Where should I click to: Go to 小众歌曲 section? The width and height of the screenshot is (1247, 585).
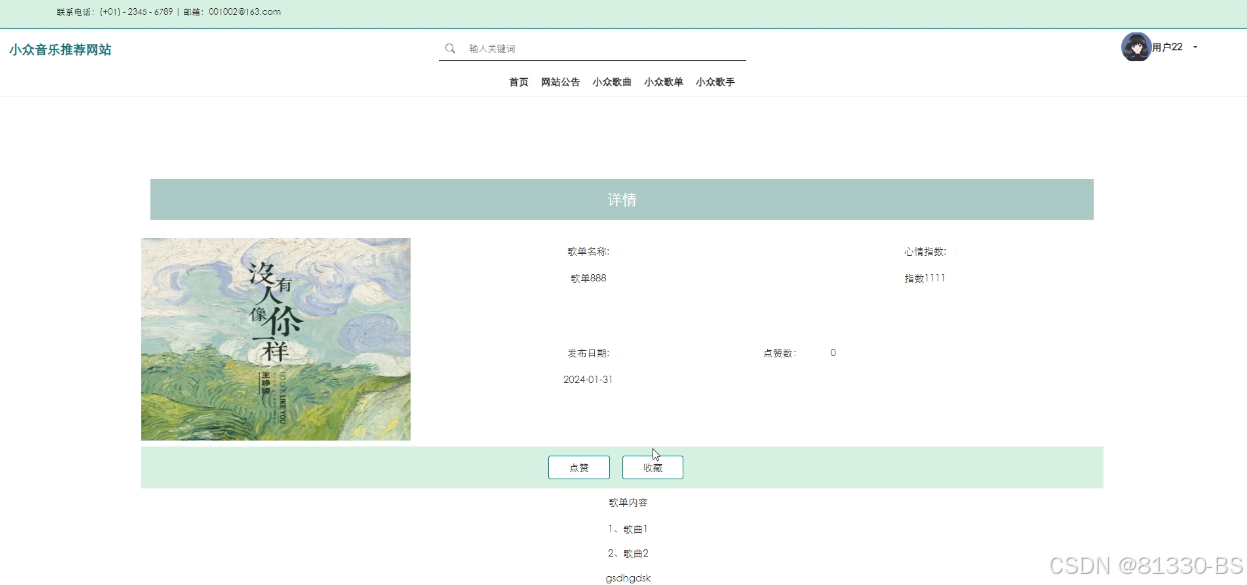point(612,82)
